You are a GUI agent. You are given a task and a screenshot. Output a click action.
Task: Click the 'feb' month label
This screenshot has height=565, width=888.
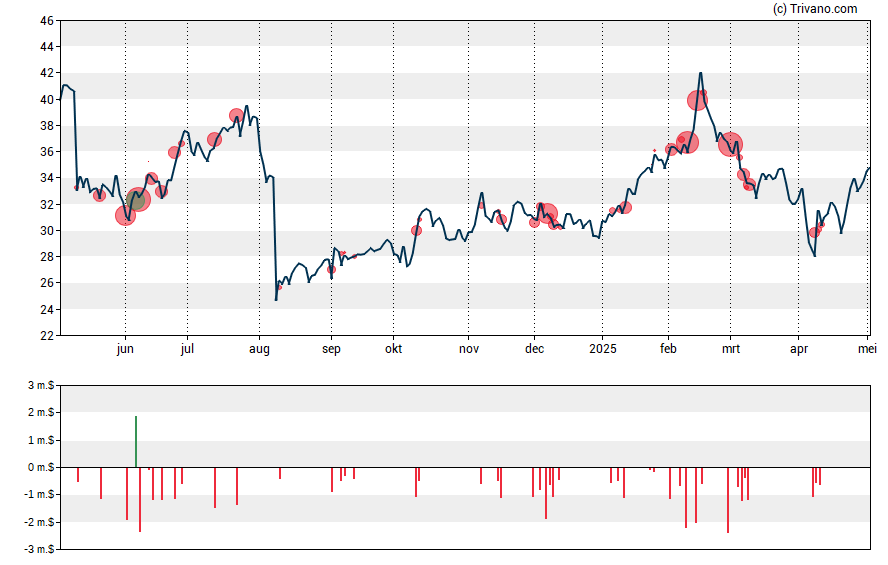668,349
